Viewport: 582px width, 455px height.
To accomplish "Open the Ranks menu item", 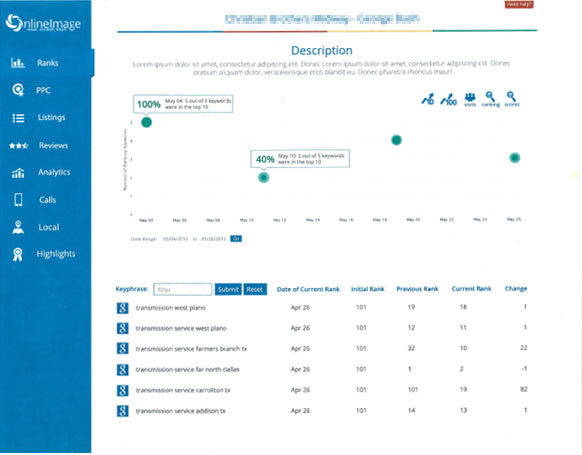I will (48, 63).
